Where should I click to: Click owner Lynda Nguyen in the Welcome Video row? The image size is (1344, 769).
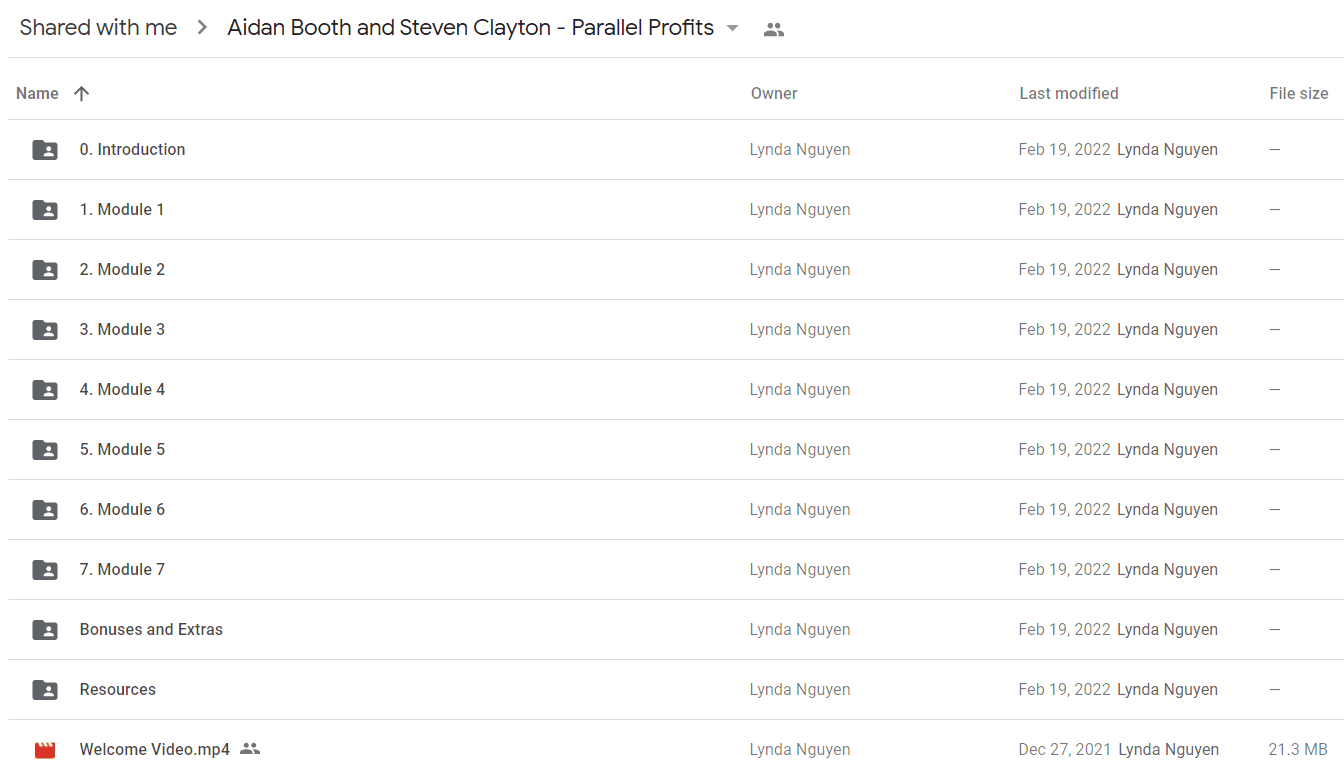click(x=800, y=749)
